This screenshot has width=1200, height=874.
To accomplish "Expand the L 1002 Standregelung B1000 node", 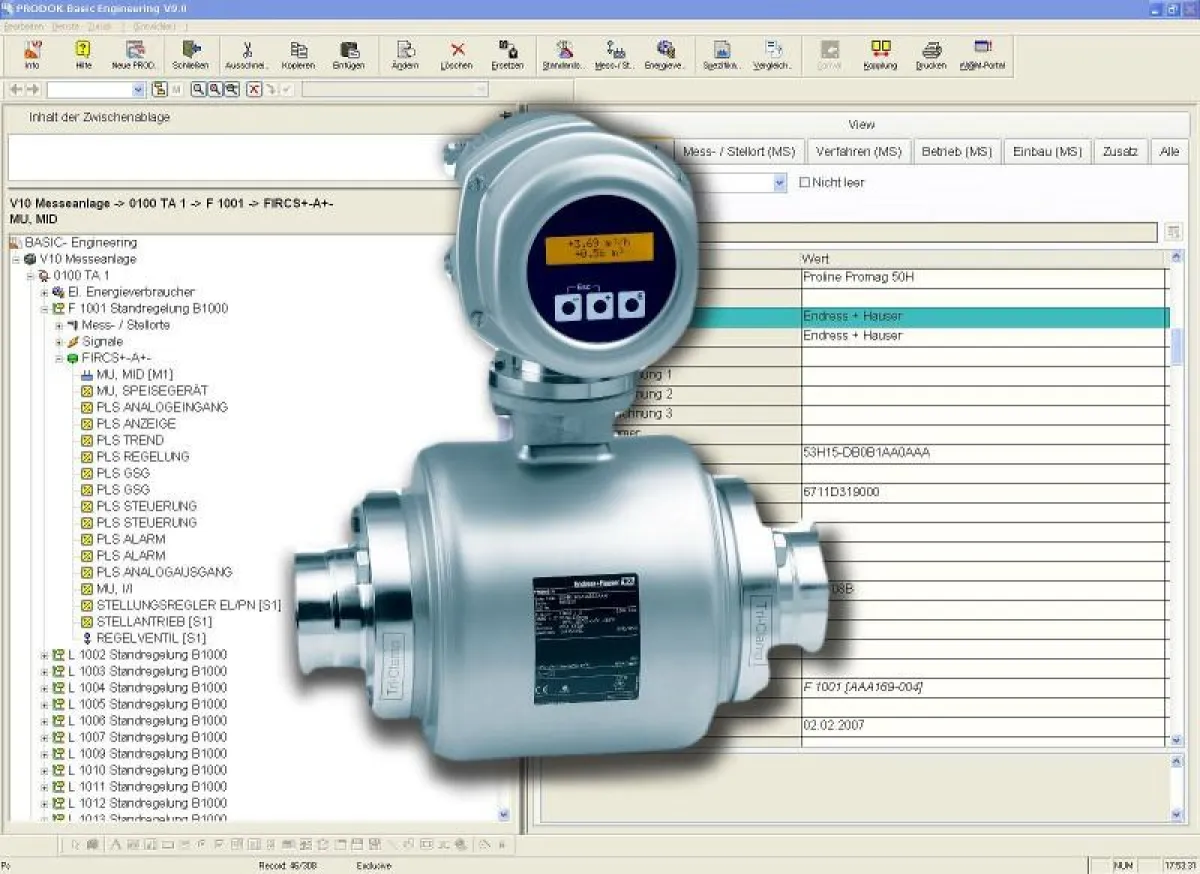I will (42, 655).
